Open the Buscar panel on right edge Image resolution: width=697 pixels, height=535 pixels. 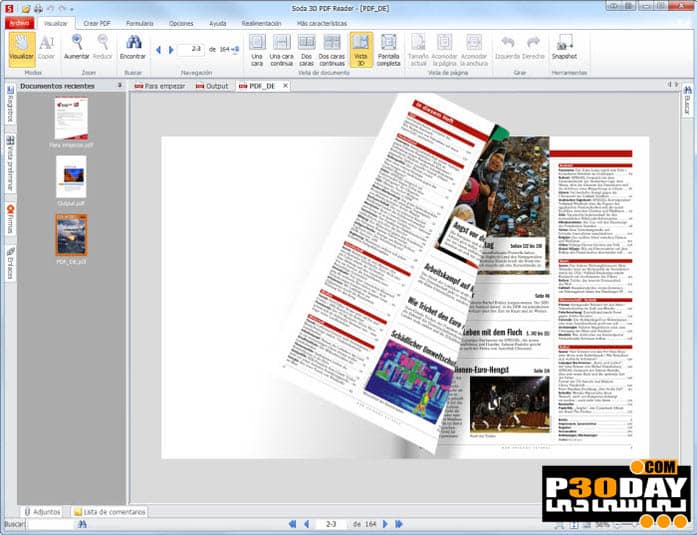point(687,100)
